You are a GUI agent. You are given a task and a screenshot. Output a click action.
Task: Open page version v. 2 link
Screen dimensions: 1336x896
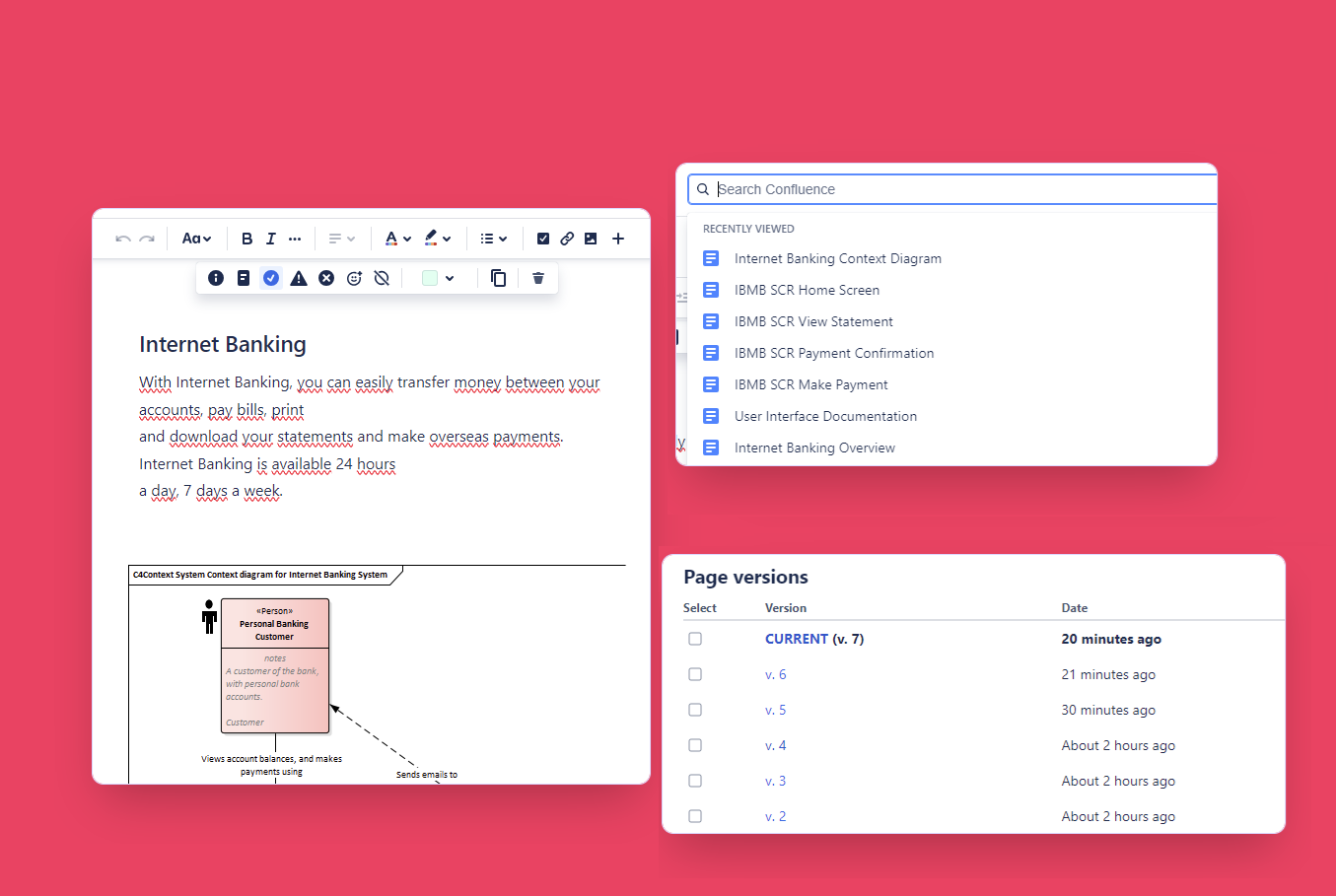pos(776,816)
